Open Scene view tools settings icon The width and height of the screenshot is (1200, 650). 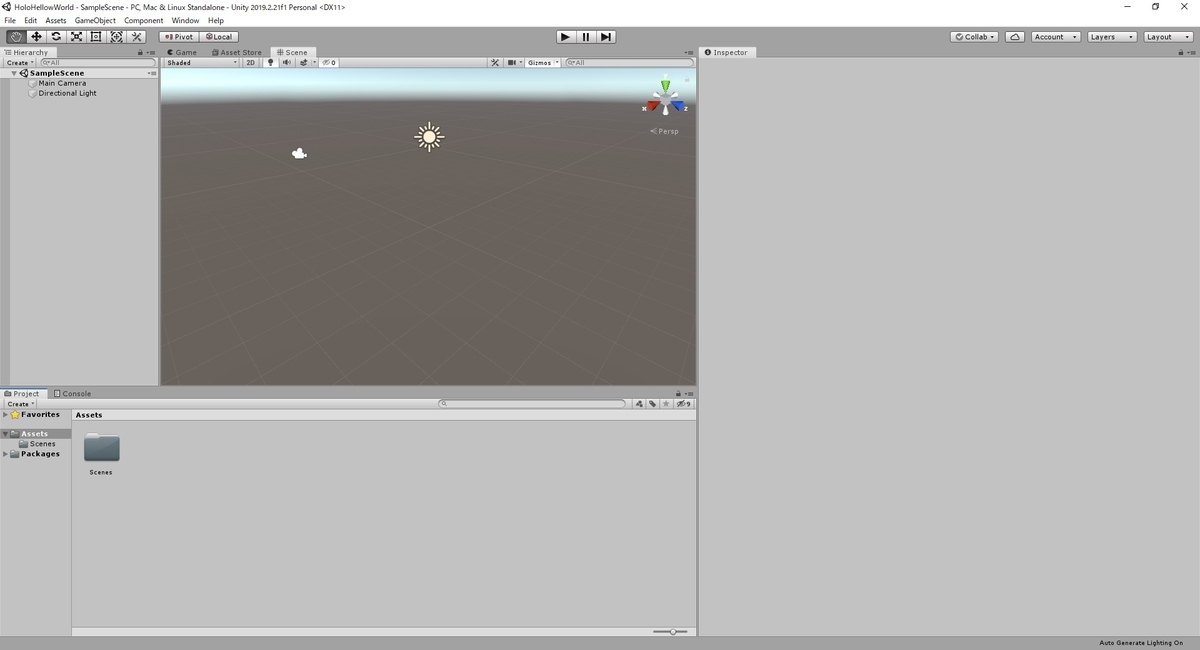pos(495,62)
